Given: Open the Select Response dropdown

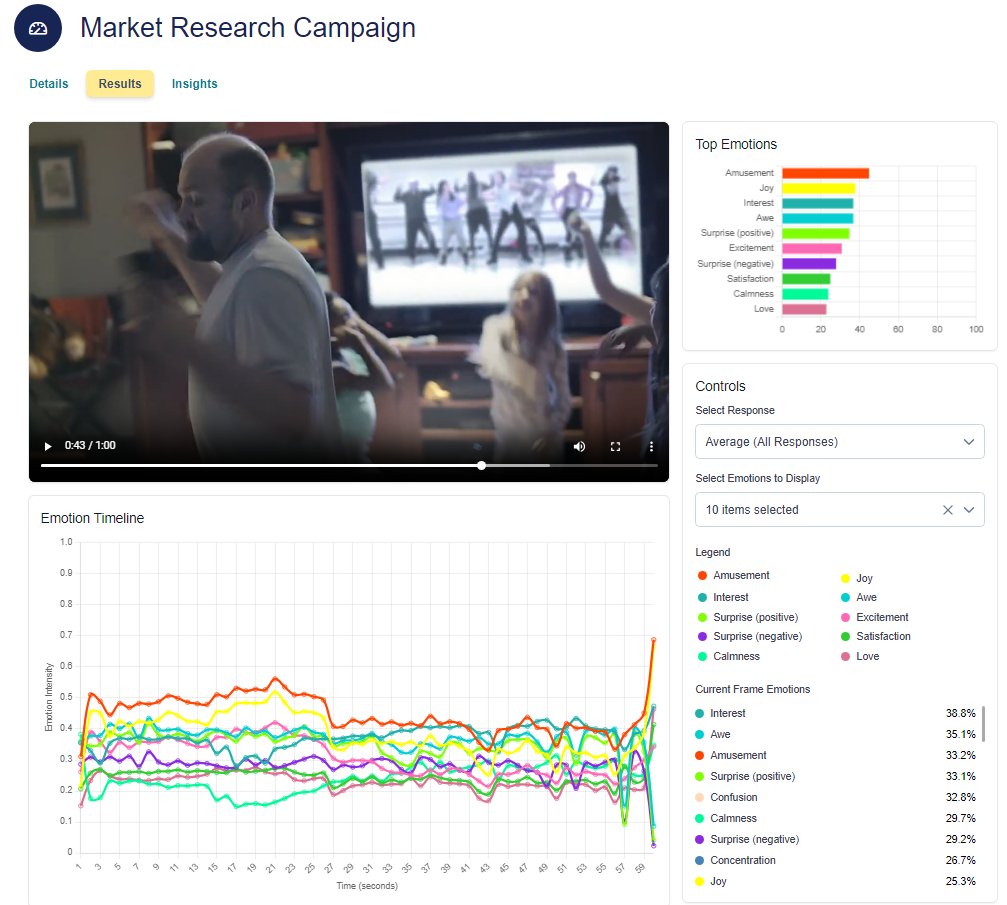Looking at the screenshot, I should (839, 442).
